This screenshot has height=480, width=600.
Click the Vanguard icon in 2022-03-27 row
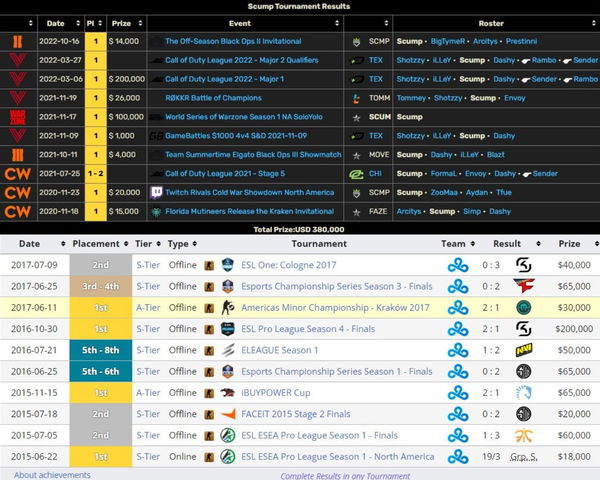click(18, 60)
